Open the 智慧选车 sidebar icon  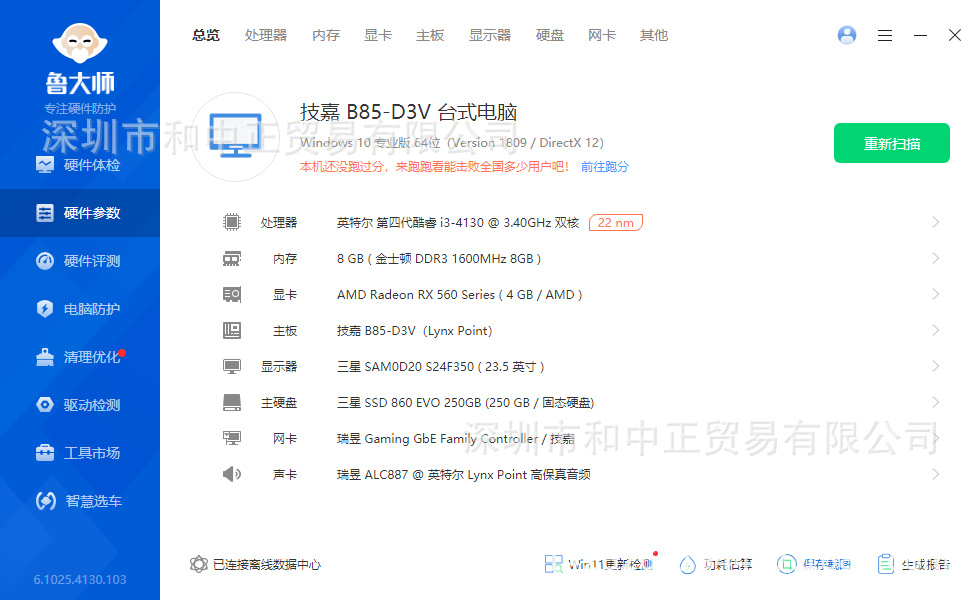(x=46, y=501)
